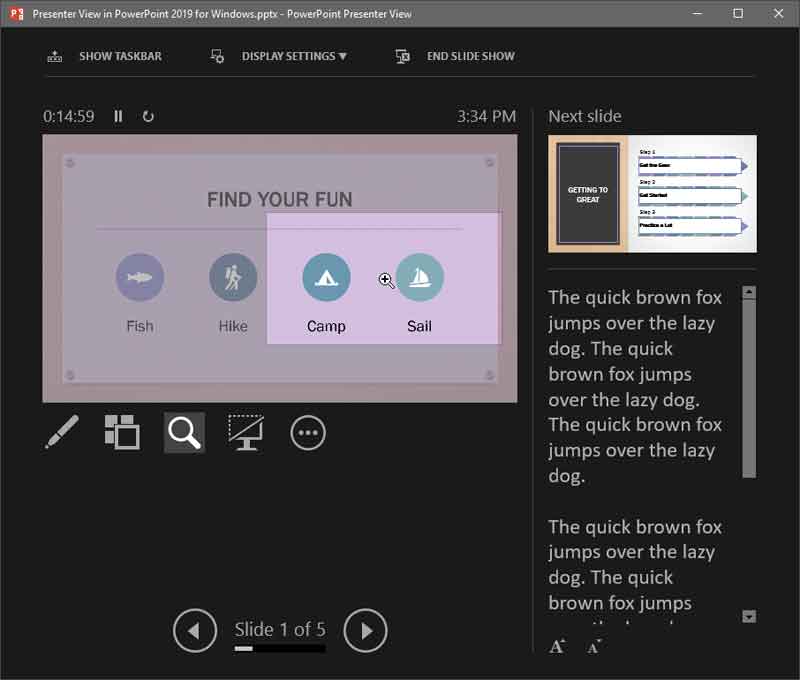Select the Getting To Great next slide preview

pyautogui.click(x=651, y=193)
